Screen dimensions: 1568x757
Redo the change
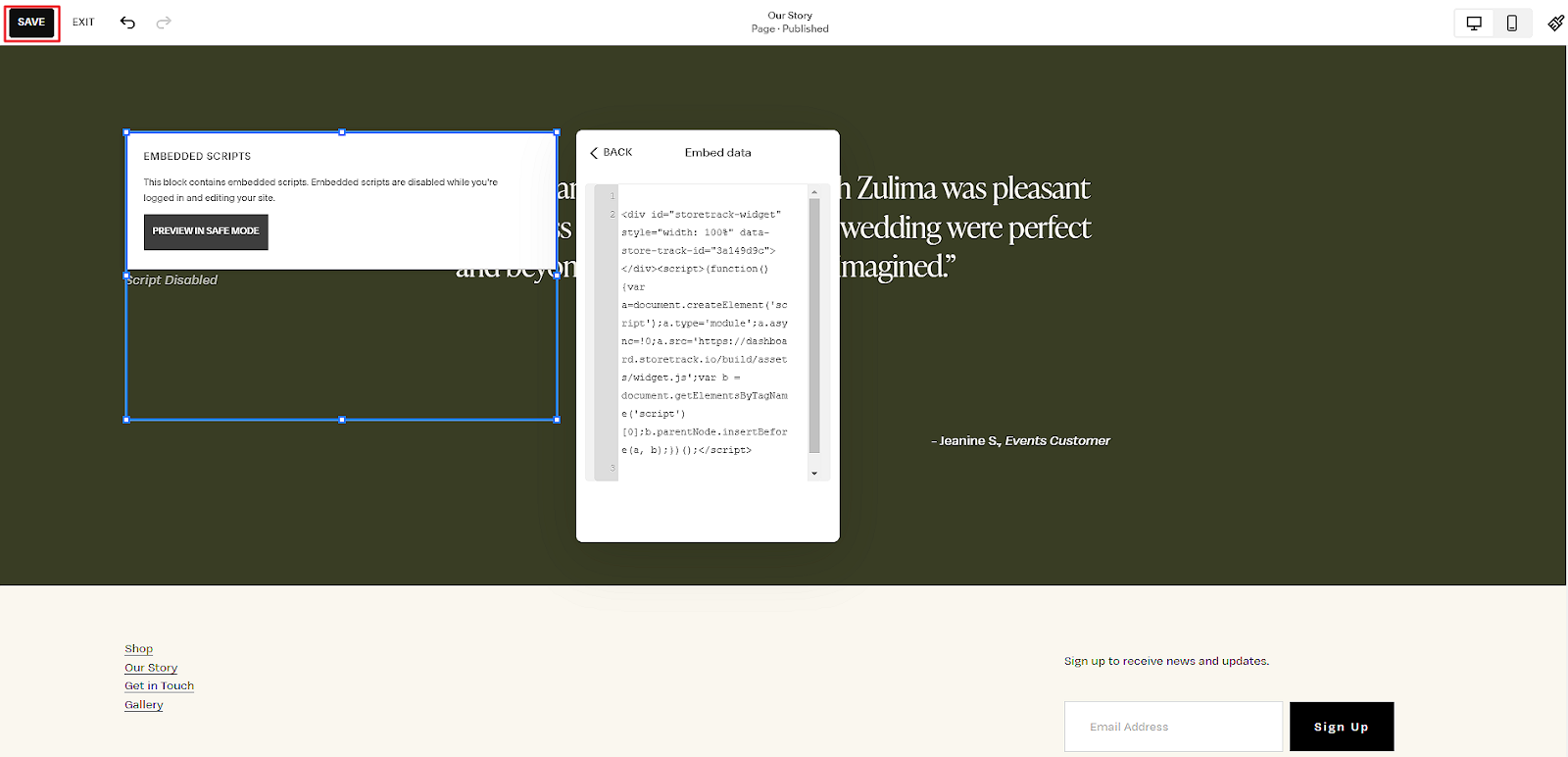[x=164, y=23]
